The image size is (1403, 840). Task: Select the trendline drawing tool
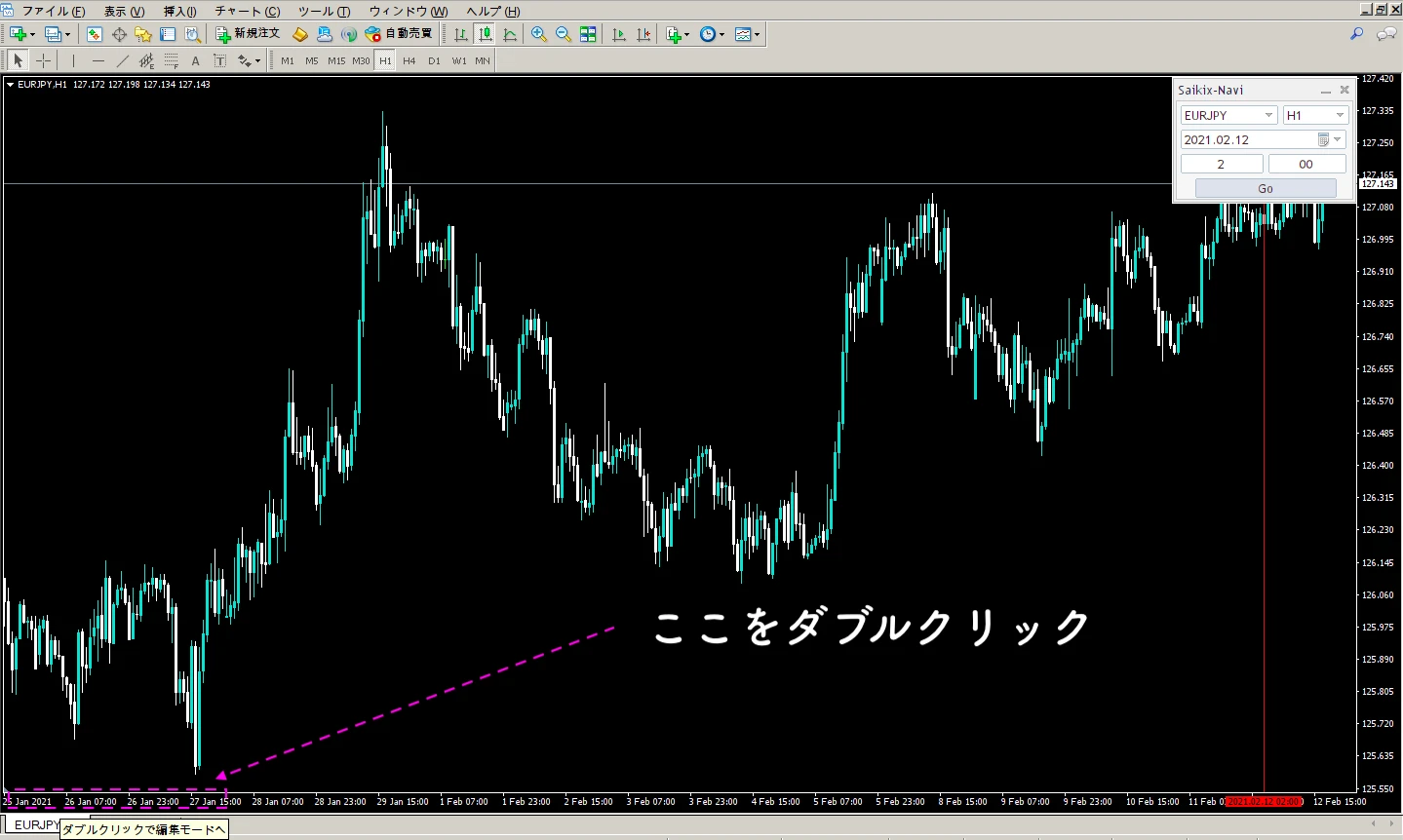122,60
